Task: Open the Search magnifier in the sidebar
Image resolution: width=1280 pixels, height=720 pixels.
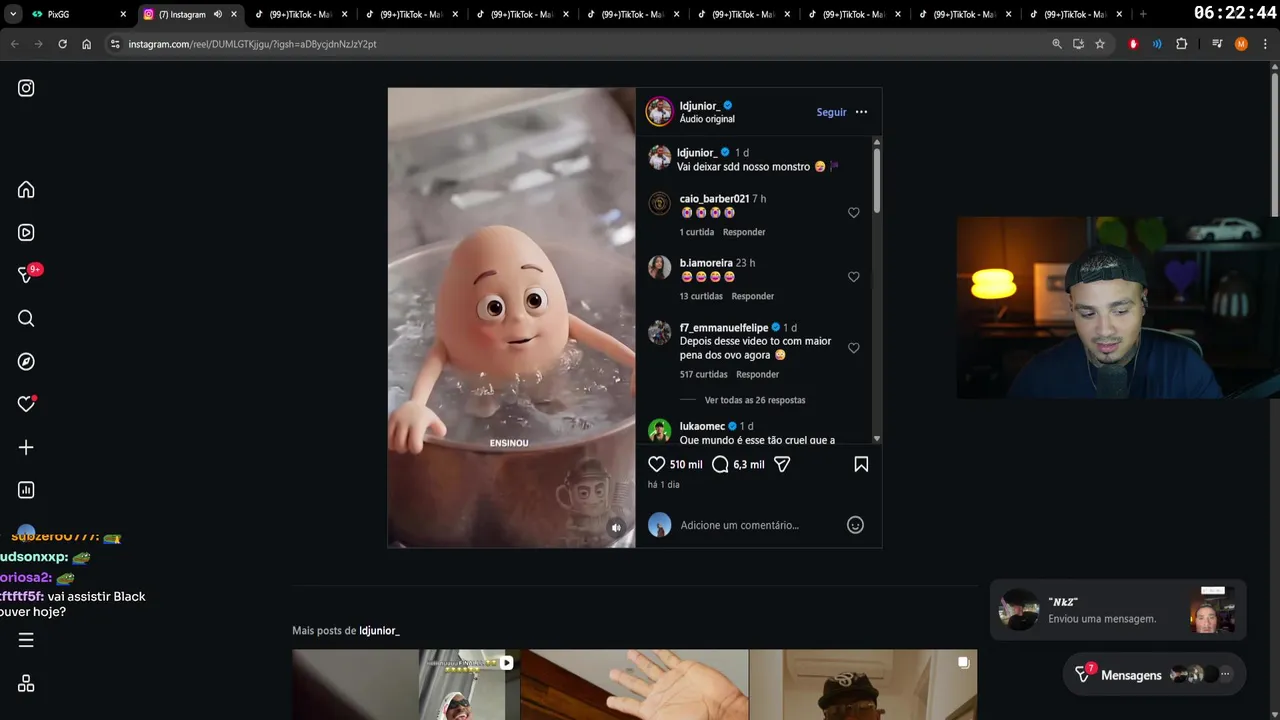Action: click(26, 319)
